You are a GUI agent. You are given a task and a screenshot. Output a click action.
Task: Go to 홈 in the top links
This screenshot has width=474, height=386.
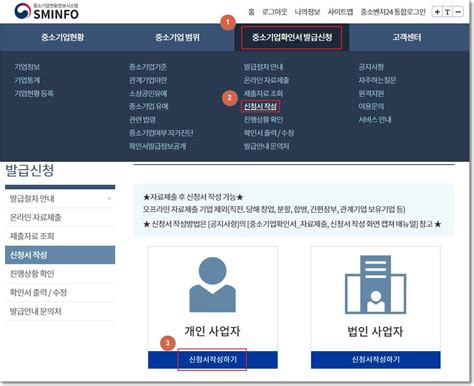pyautogui.click(x=251, y=12)
